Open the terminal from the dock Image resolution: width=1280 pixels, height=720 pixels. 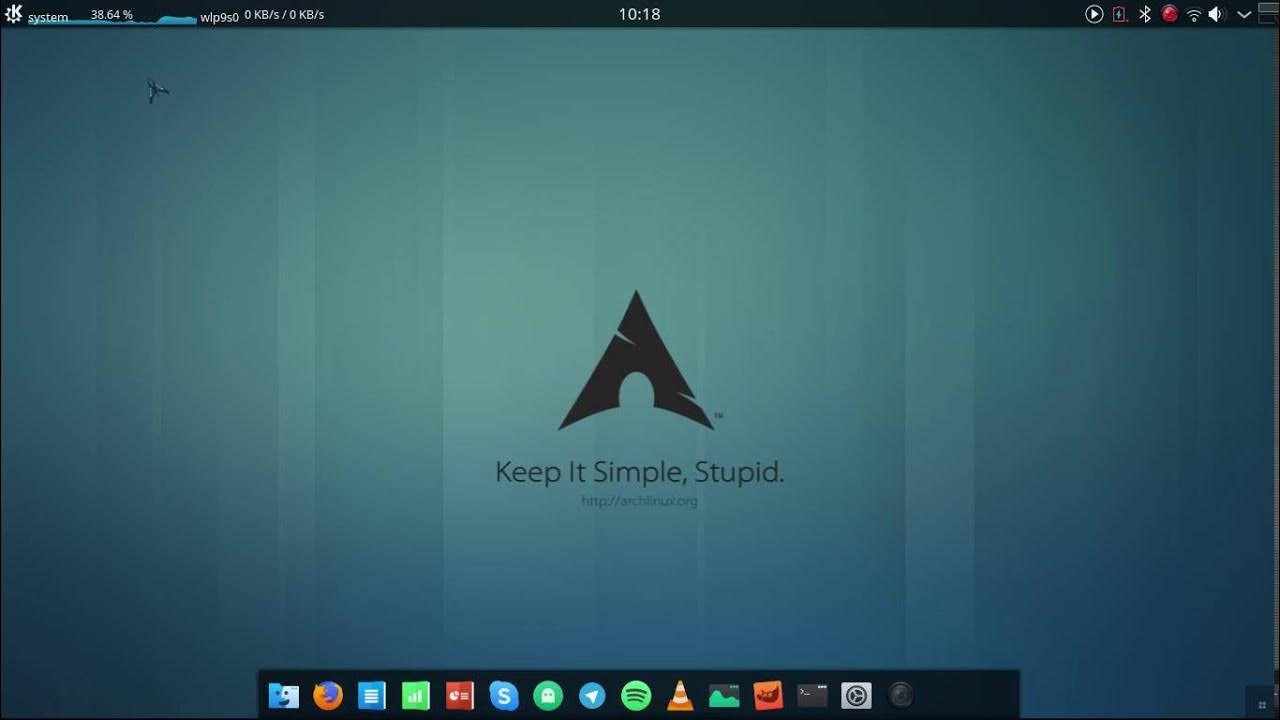pos(812,695)
